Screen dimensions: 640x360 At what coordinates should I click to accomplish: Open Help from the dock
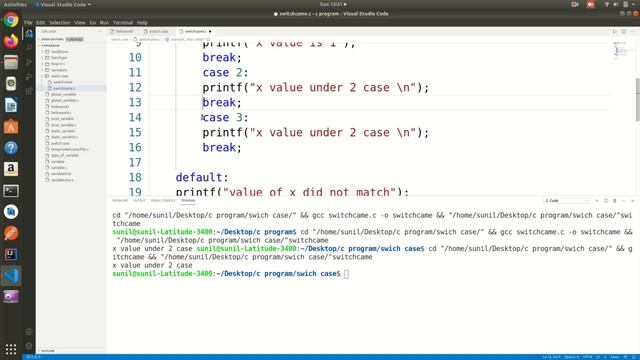[x=11, y=148]
